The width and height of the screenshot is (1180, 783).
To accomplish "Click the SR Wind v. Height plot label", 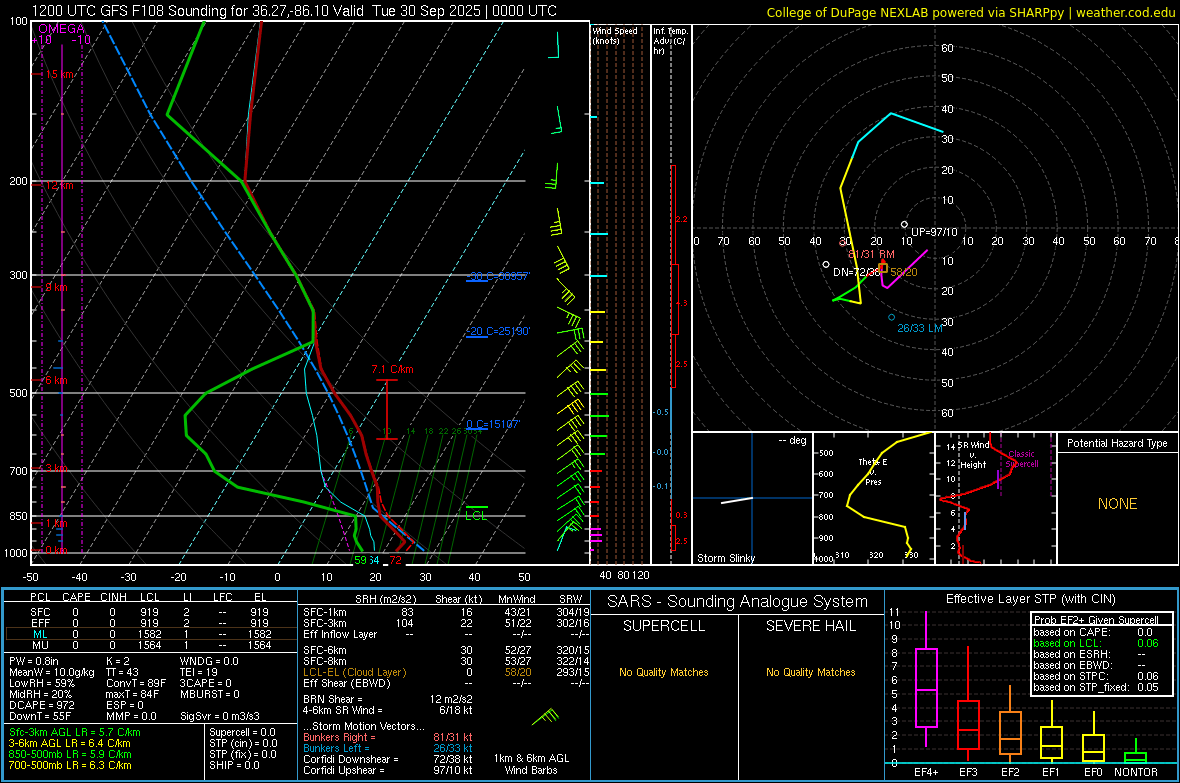I will (x=972, y=455).
